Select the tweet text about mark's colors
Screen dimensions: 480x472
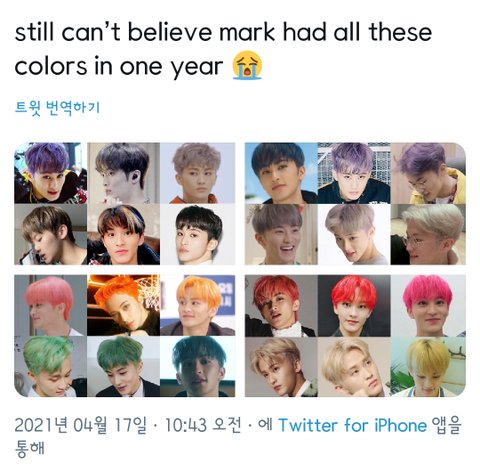coord(223,49)
